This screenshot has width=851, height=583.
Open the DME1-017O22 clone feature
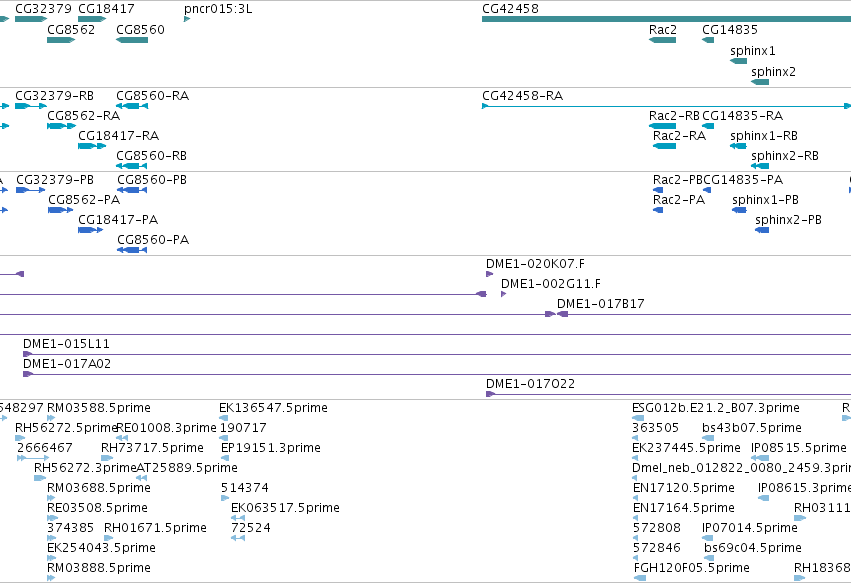pos(669,394)
